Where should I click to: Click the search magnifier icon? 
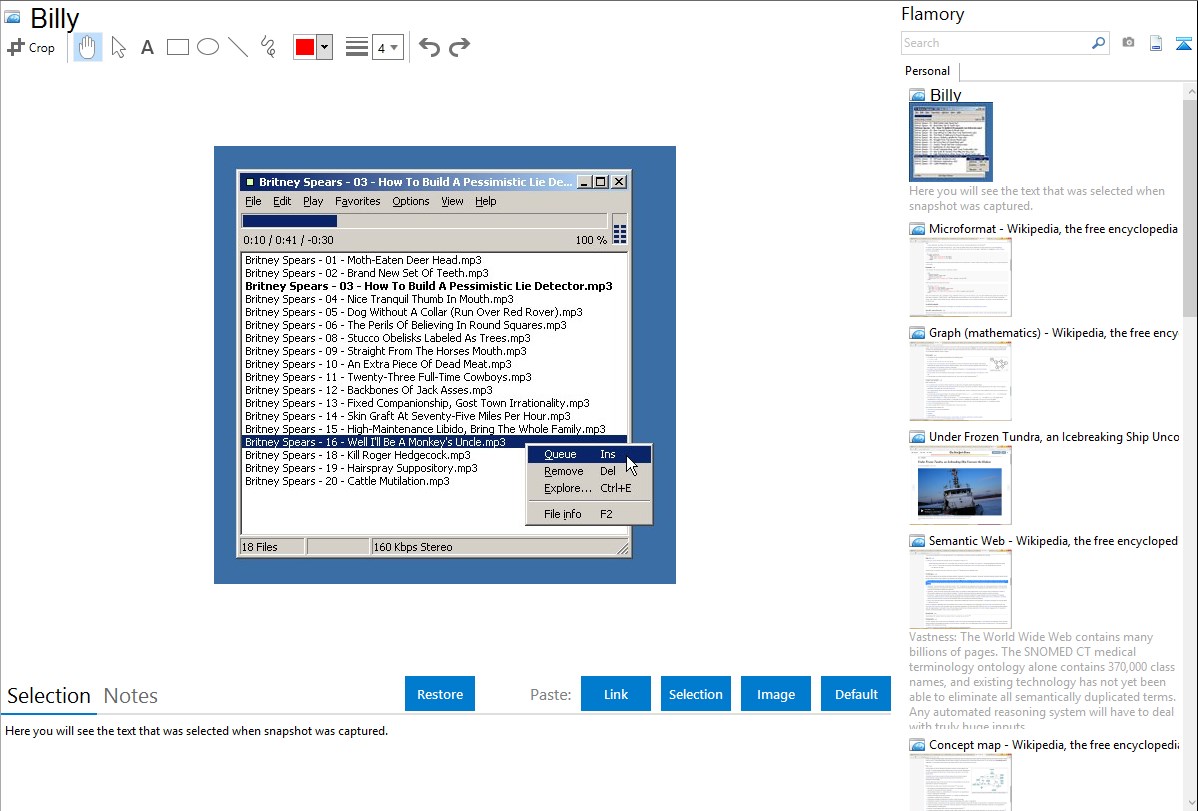tap(1098, 43)
